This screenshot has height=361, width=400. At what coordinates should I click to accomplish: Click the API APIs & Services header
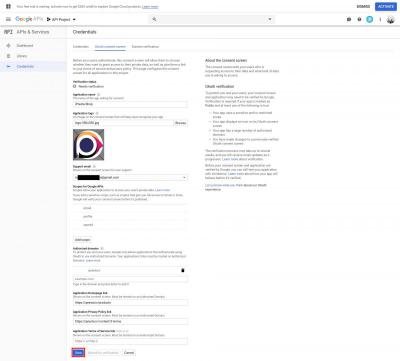point(27,32)
